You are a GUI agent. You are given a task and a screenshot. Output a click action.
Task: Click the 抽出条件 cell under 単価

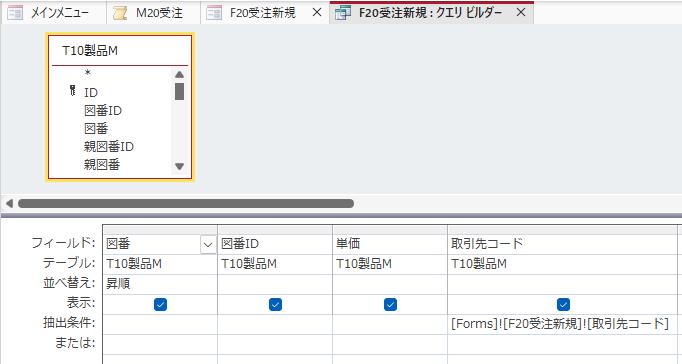coord(390,324)
